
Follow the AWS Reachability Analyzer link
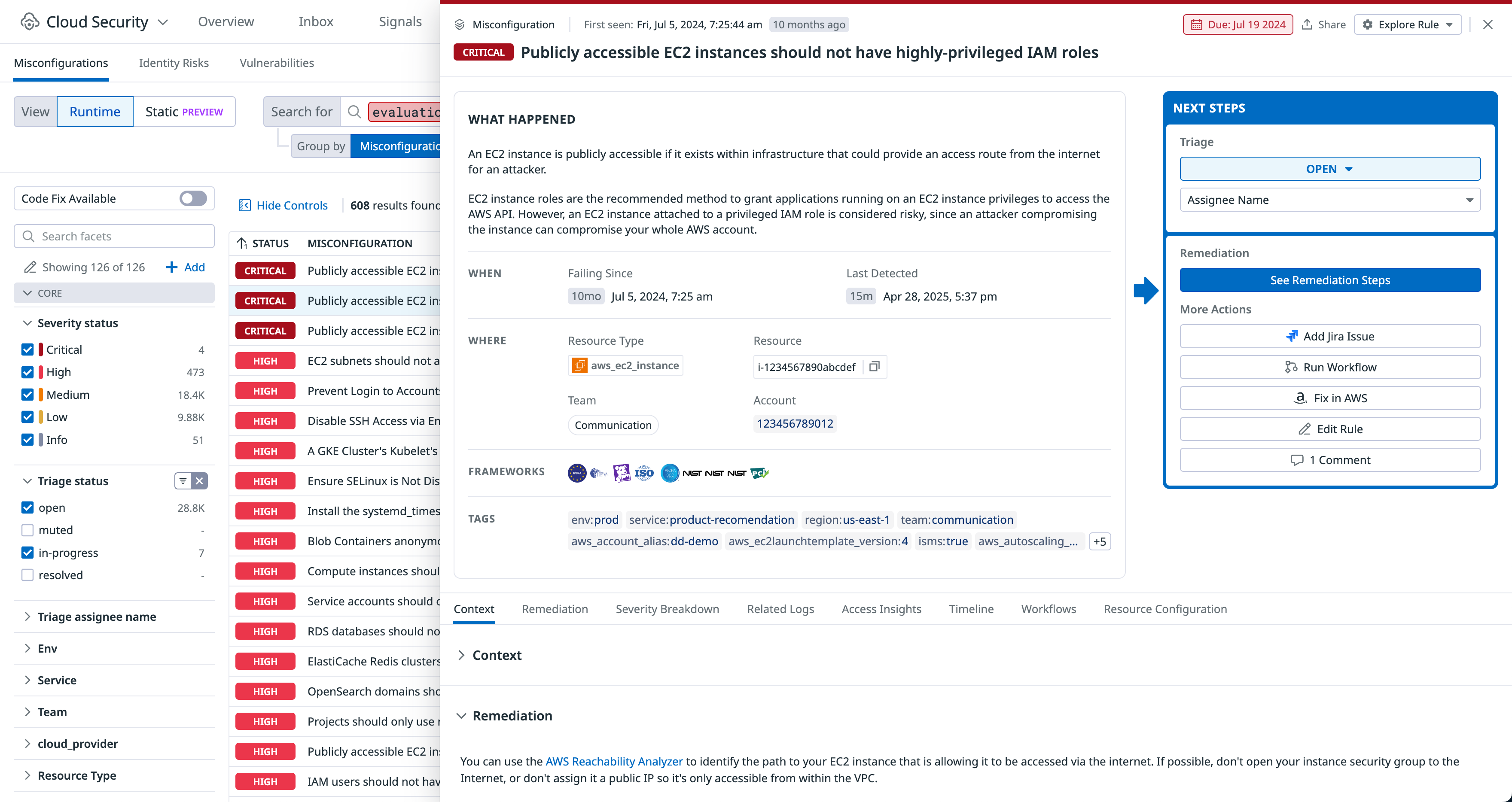pos(613,761)
